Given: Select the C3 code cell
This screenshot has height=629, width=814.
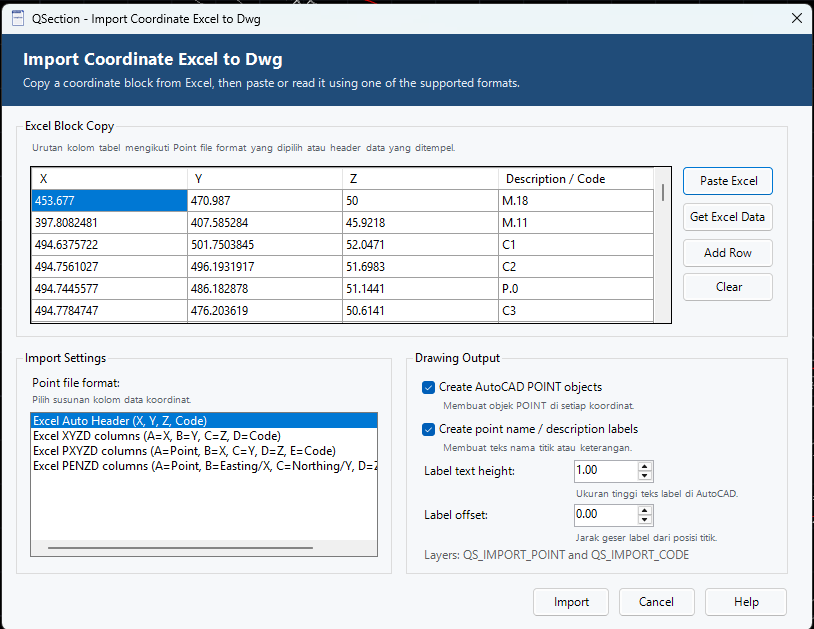Looking at the screenshot, I should coord(576,310).
